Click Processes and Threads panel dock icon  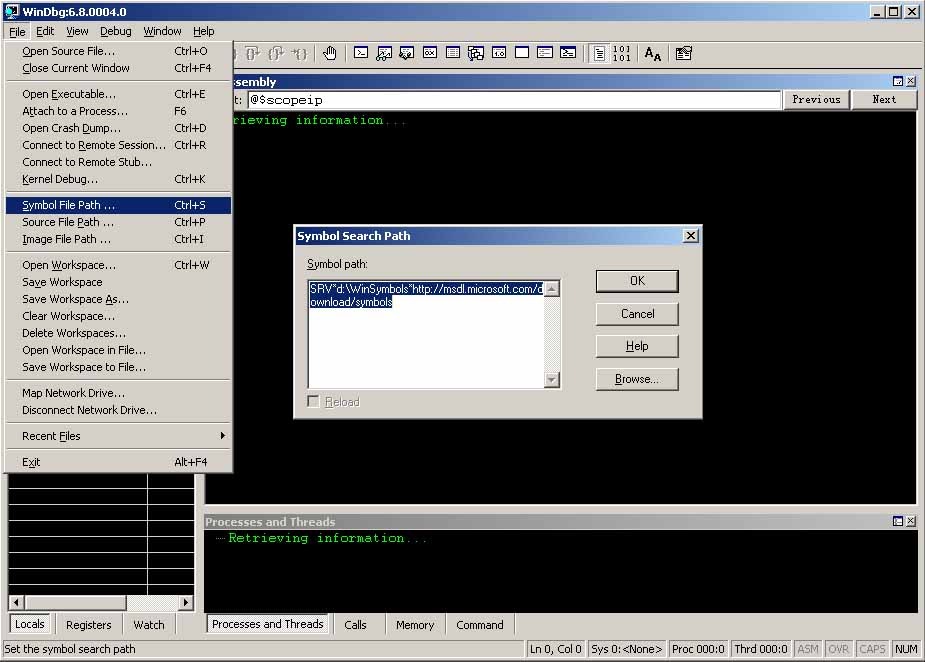coord(898,521)
